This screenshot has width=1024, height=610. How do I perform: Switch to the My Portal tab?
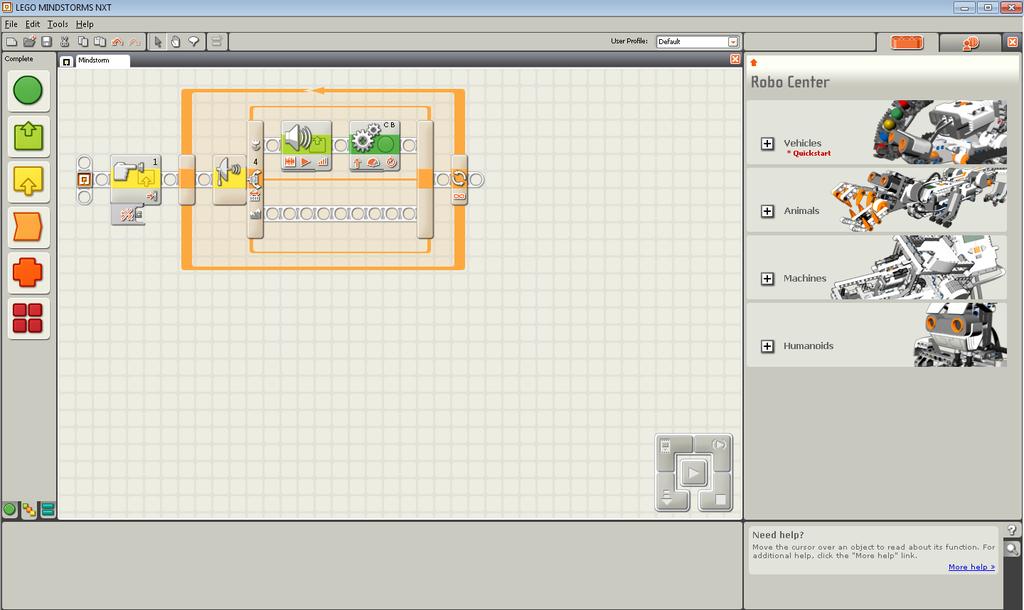coord(970,43)
